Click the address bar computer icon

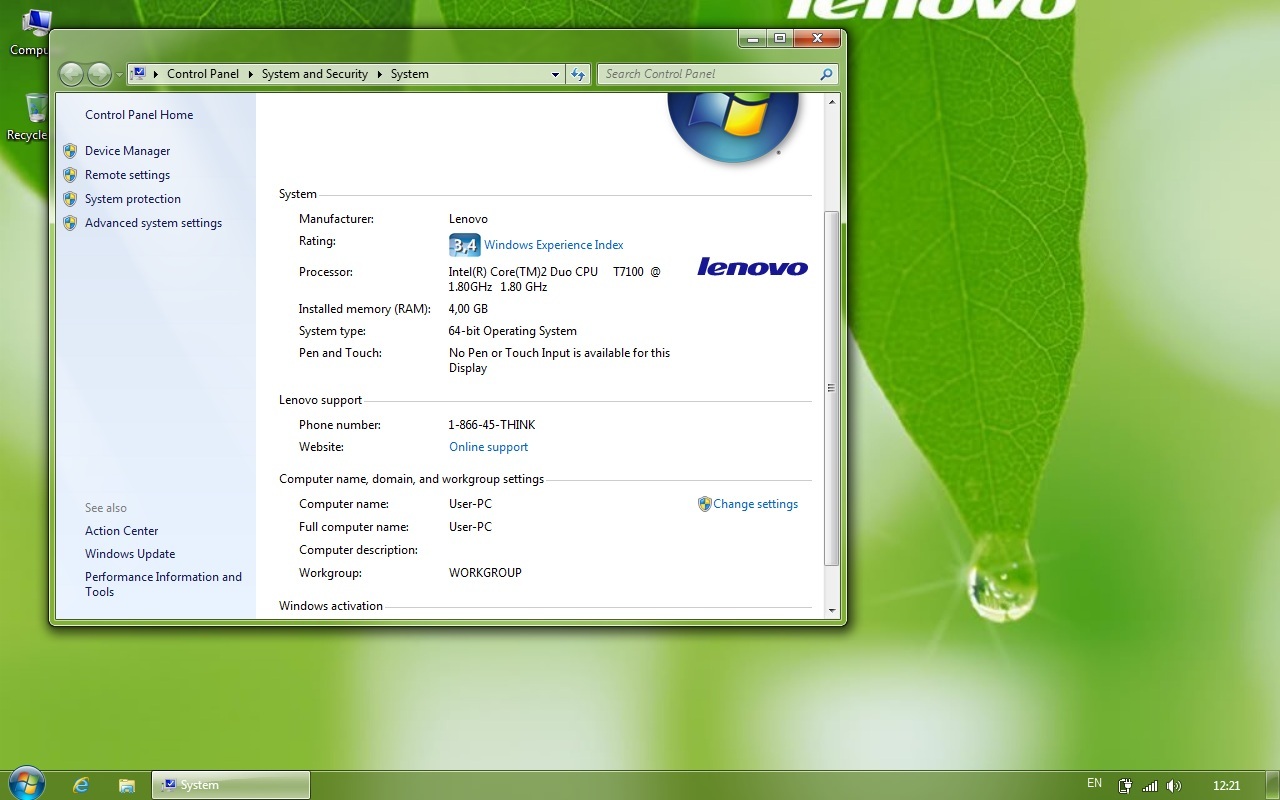click(140, 73)
